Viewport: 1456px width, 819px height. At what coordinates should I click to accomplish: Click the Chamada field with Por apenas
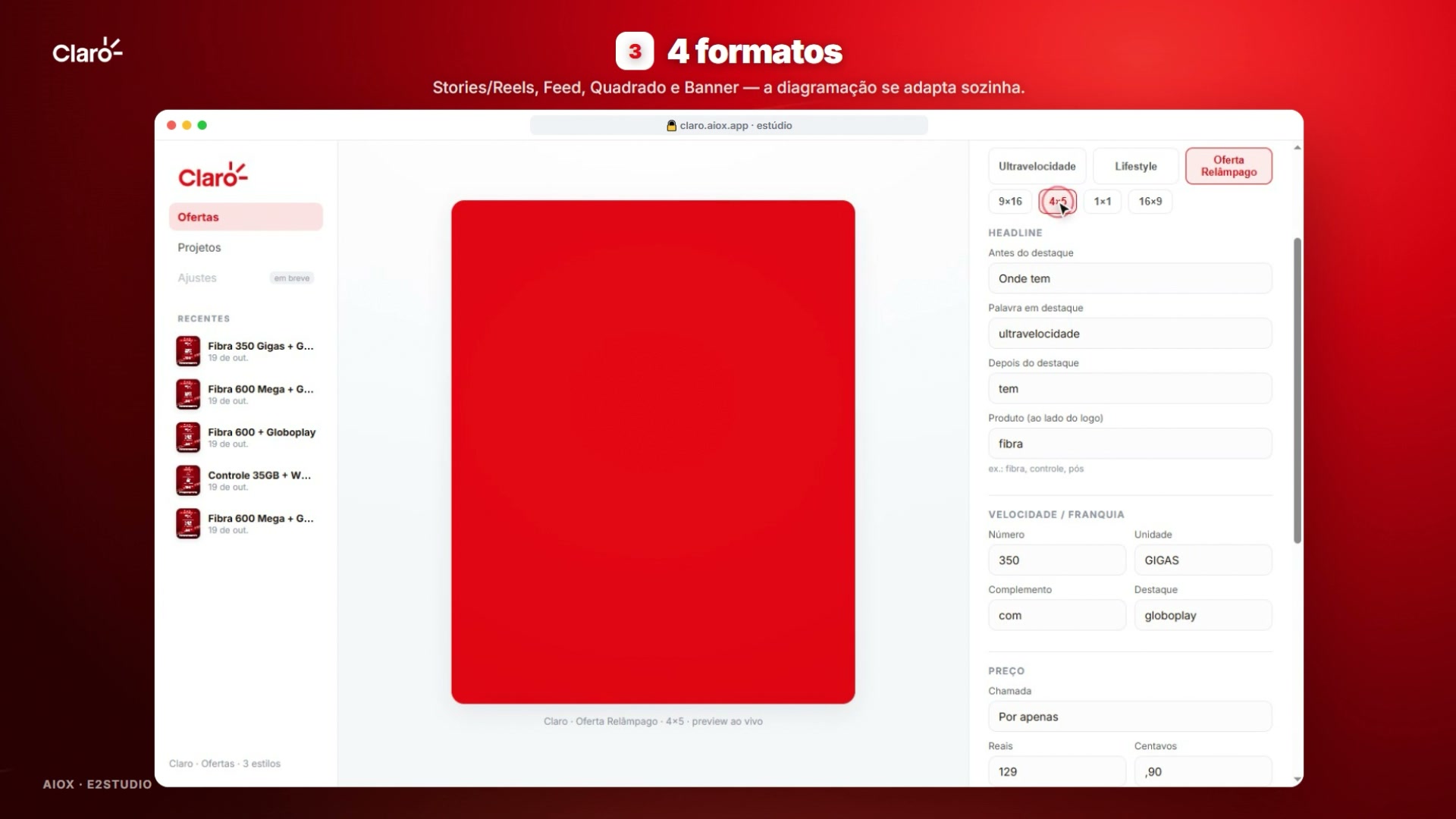coord(1130,717)
